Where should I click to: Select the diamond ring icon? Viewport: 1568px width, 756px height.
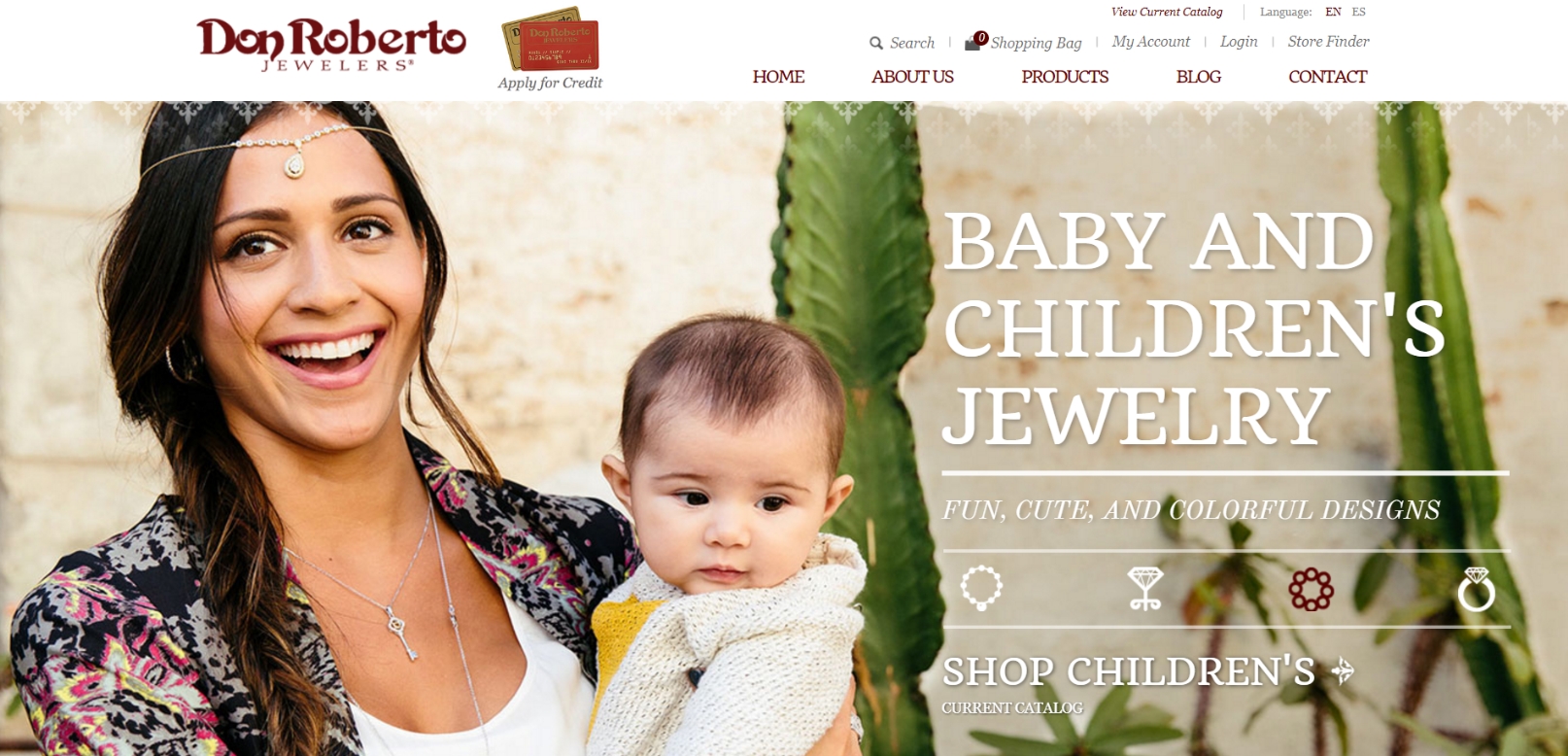(1477, 589)
